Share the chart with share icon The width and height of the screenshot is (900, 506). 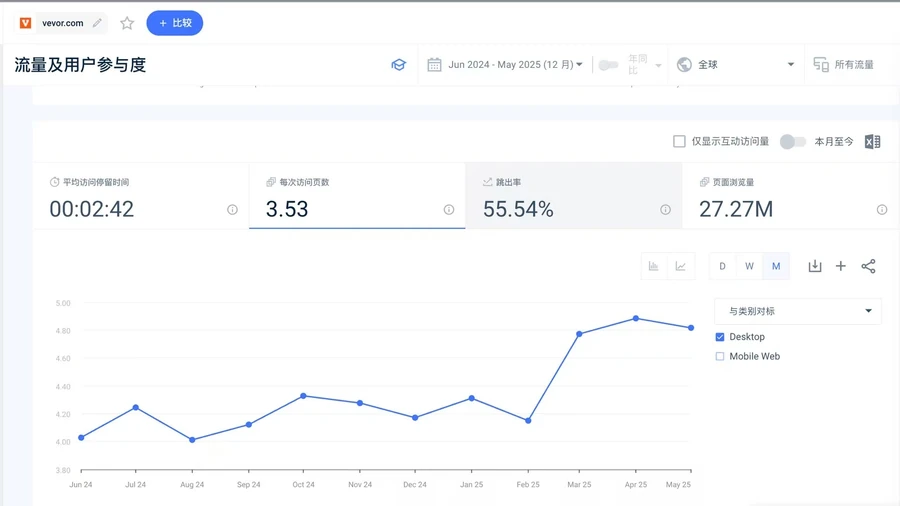[x=868, y=266]
